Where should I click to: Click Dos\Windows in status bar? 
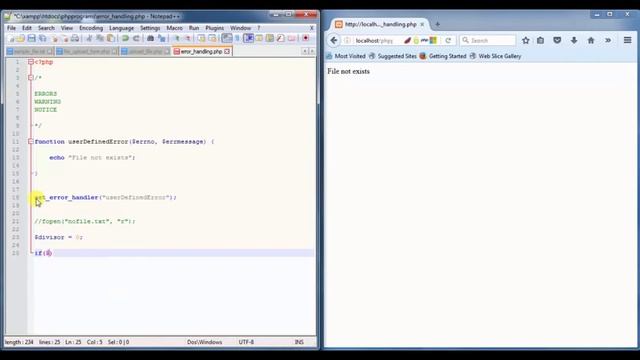[204, 342]
